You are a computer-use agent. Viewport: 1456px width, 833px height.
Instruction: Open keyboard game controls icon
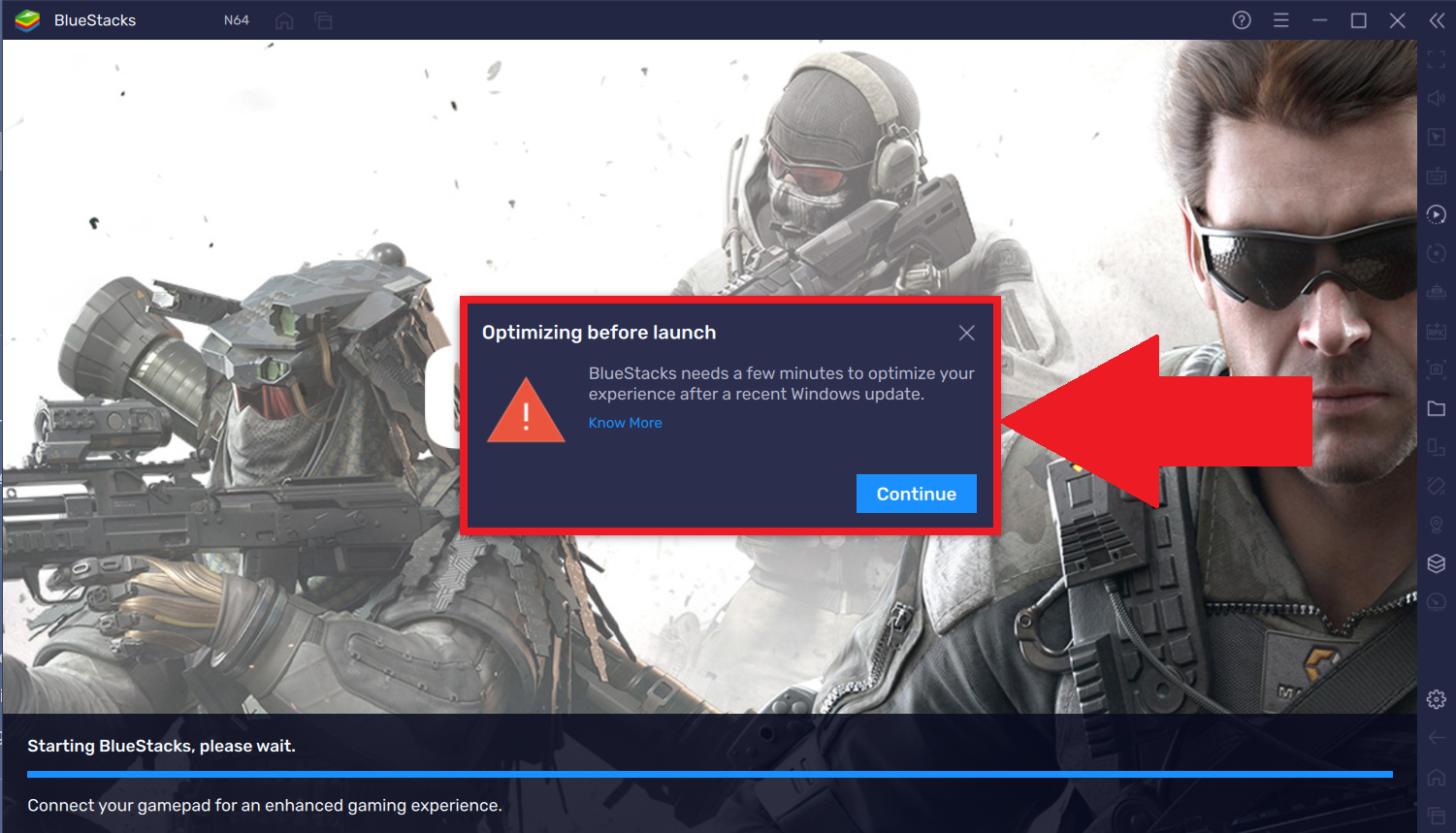point(1437,176)
